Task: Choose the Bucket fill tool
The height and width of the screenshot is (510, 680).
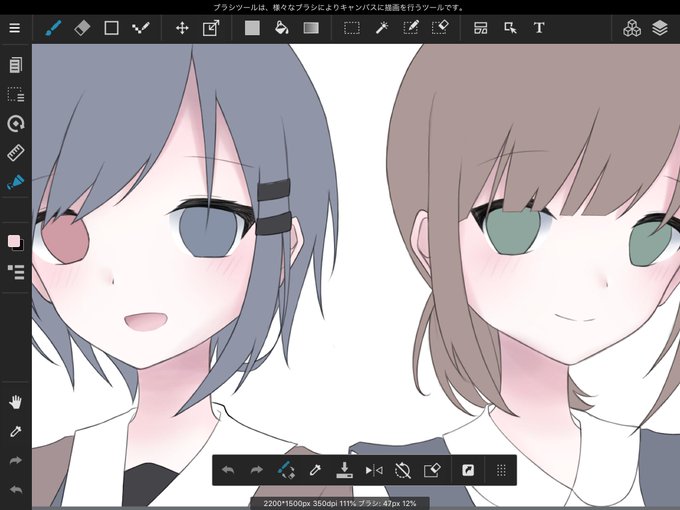Action: click(x=281, y=28)
